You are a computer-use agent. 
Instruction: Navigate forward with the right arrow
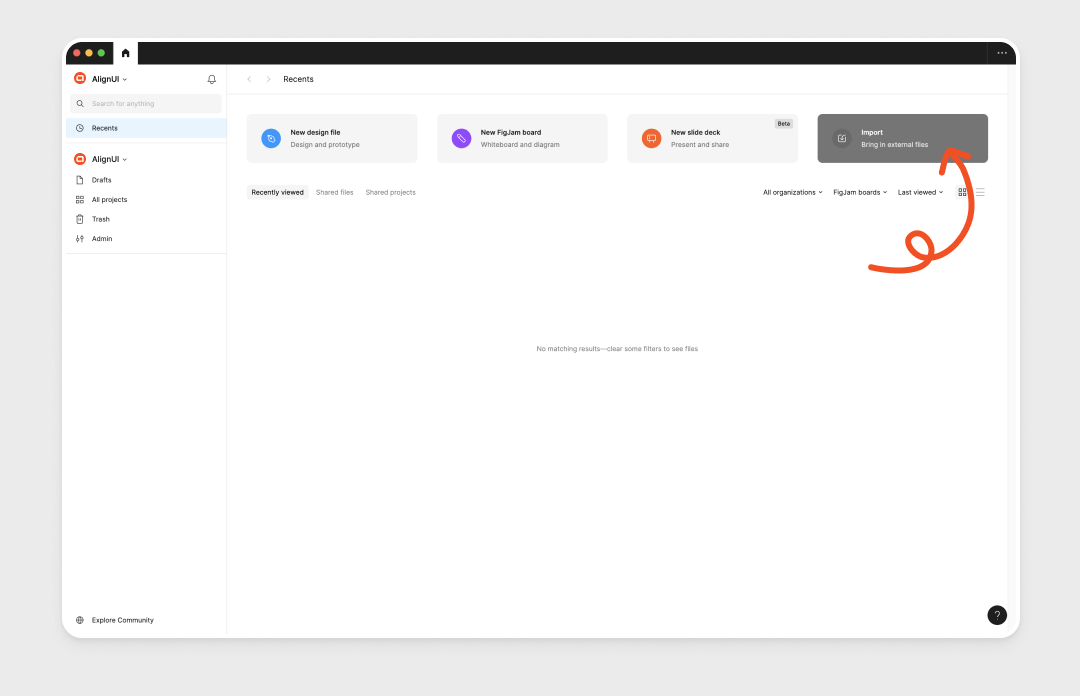pos(268,79)
